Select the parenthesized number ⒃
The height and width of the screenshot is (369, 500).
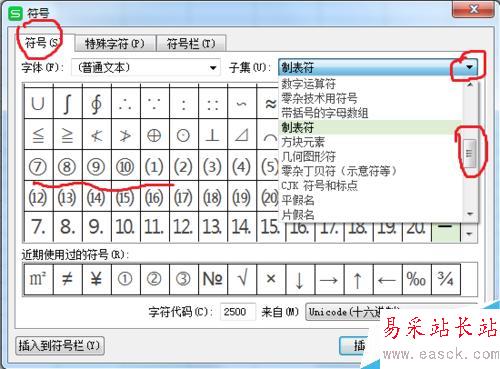[155, 197]
